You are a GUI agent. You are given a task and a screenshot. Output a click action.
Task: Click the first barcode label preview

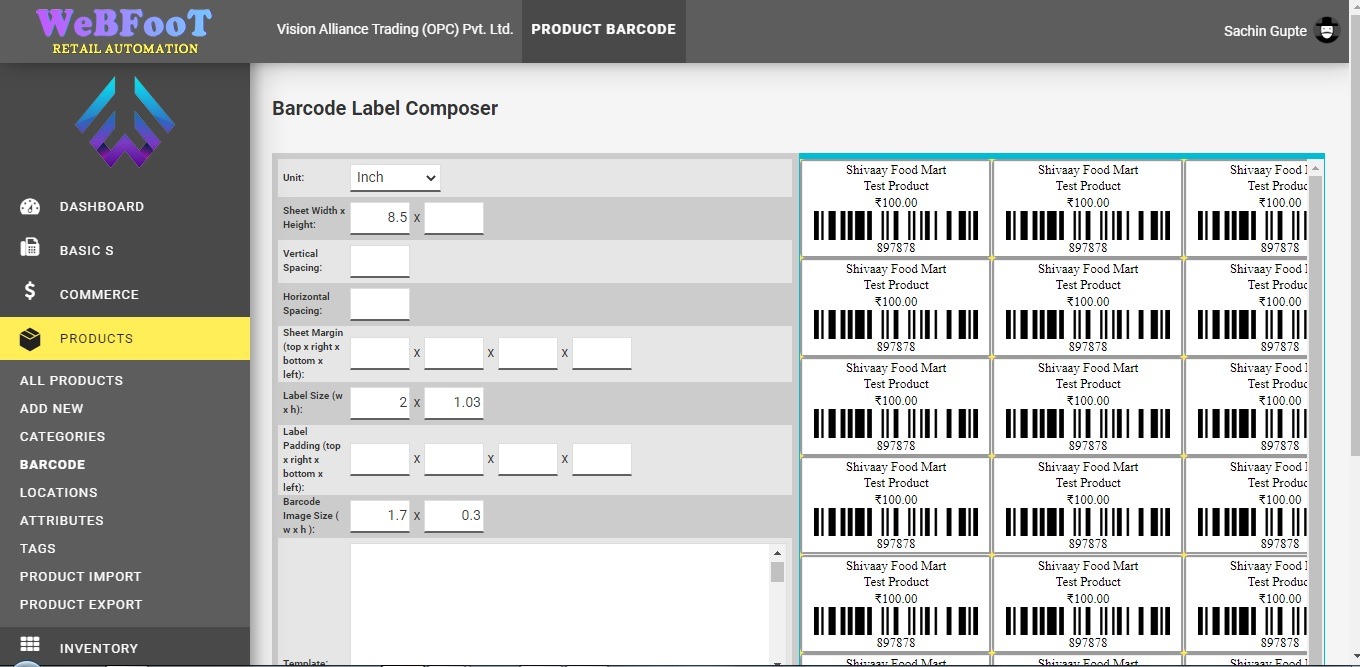tap(895, 208)
